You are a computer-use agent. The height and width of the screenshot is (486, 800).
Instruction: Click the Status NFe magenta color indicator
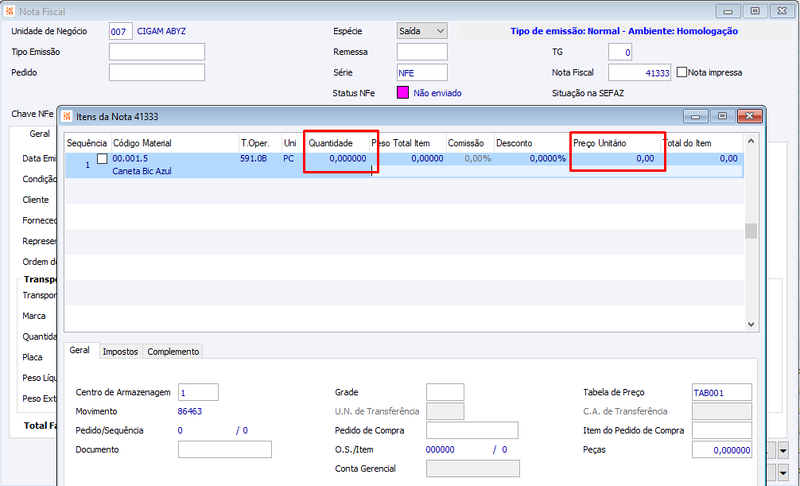(403, 93)
